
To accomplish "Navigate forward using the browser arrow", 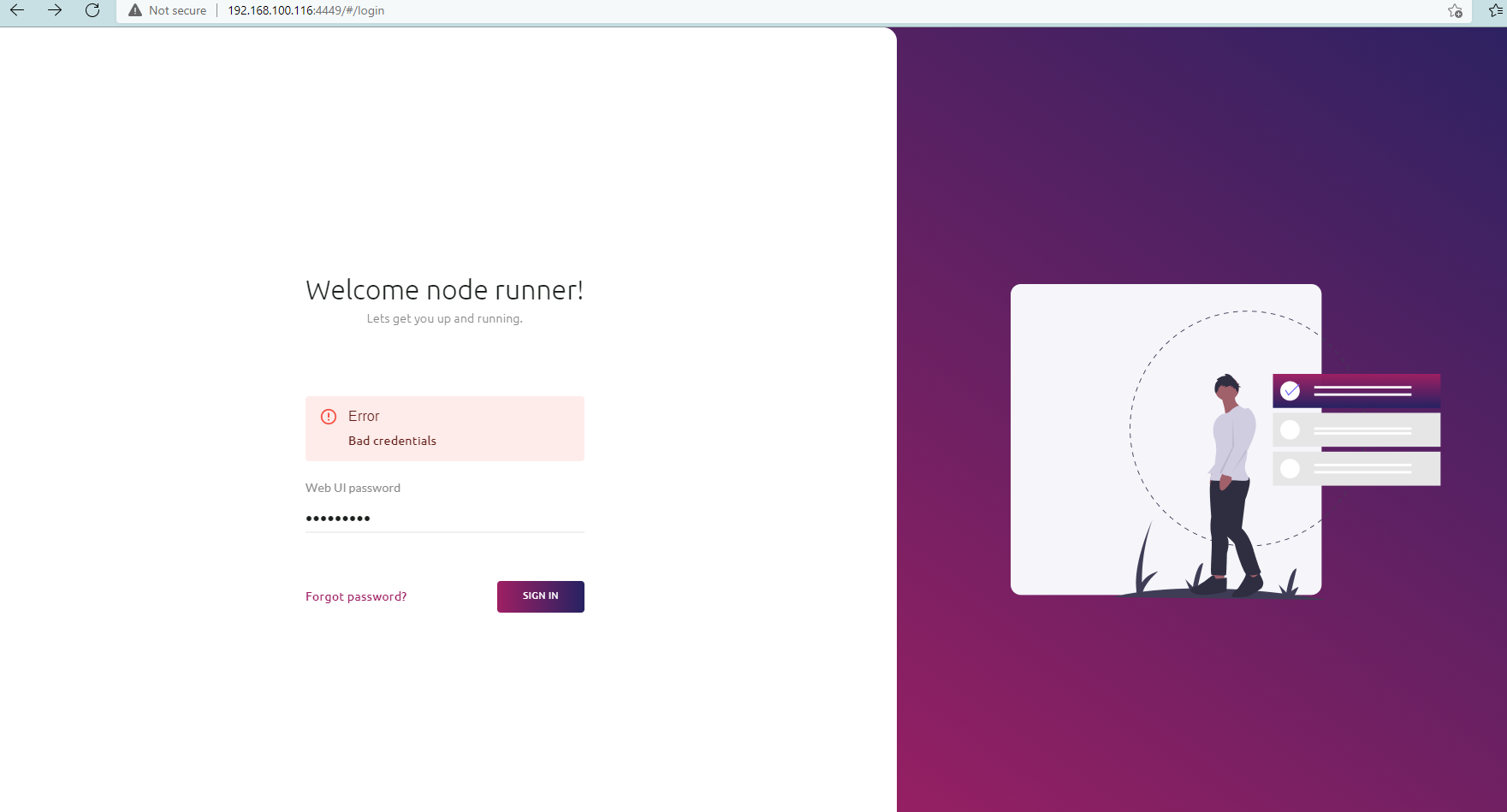I will tap(54, 11).
